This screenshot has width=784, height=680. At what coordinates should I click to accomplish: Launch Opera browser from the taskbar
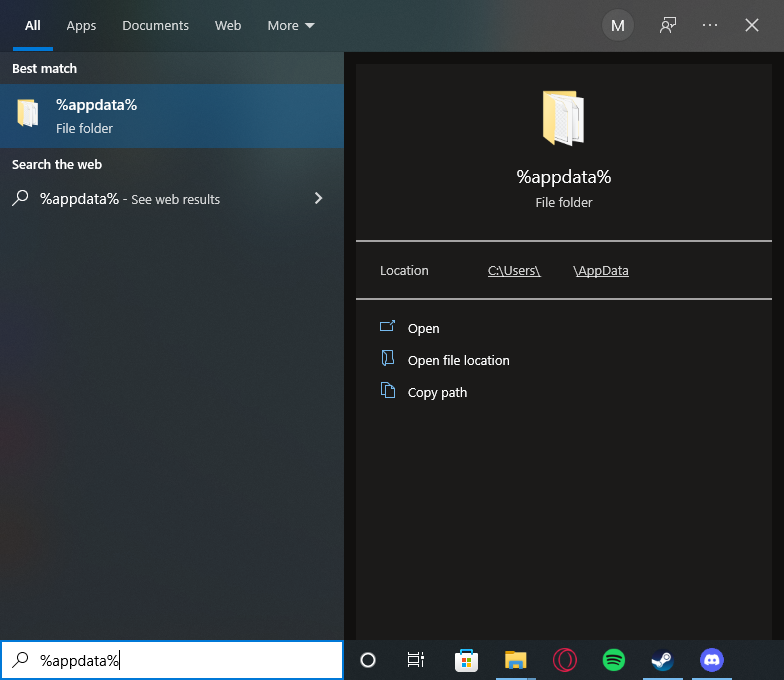coord(564,660)
